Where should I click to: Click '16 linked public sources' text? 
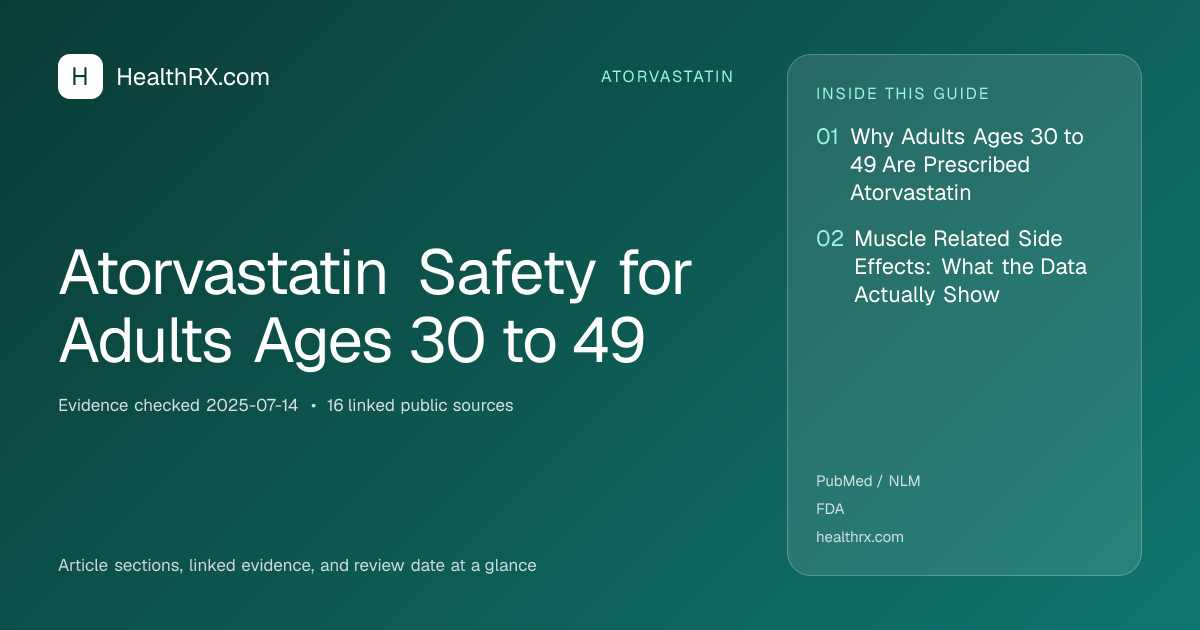(x=420, y=406)
